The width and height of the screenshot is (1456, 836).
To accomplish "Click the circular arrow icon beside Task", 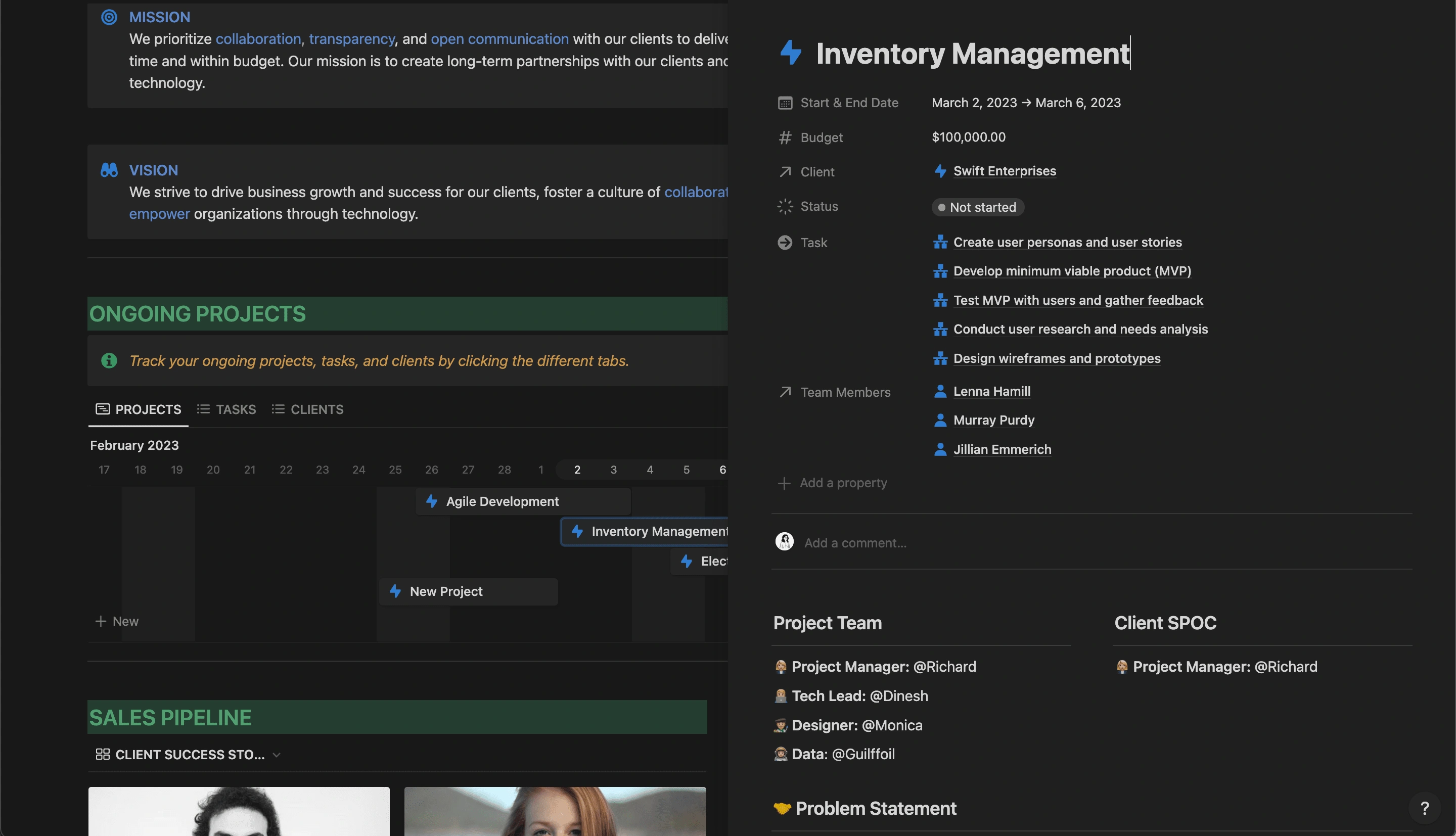I will (x=785, y=242).
